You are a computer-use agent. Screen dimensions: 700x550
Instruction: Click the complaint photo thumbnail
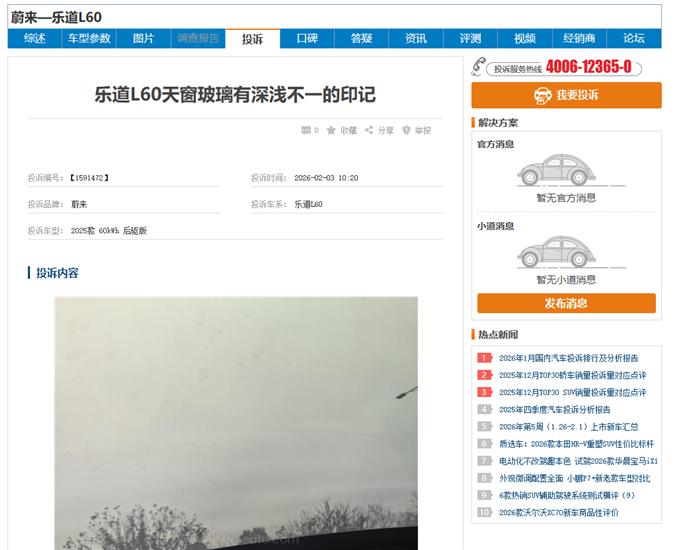236,423
